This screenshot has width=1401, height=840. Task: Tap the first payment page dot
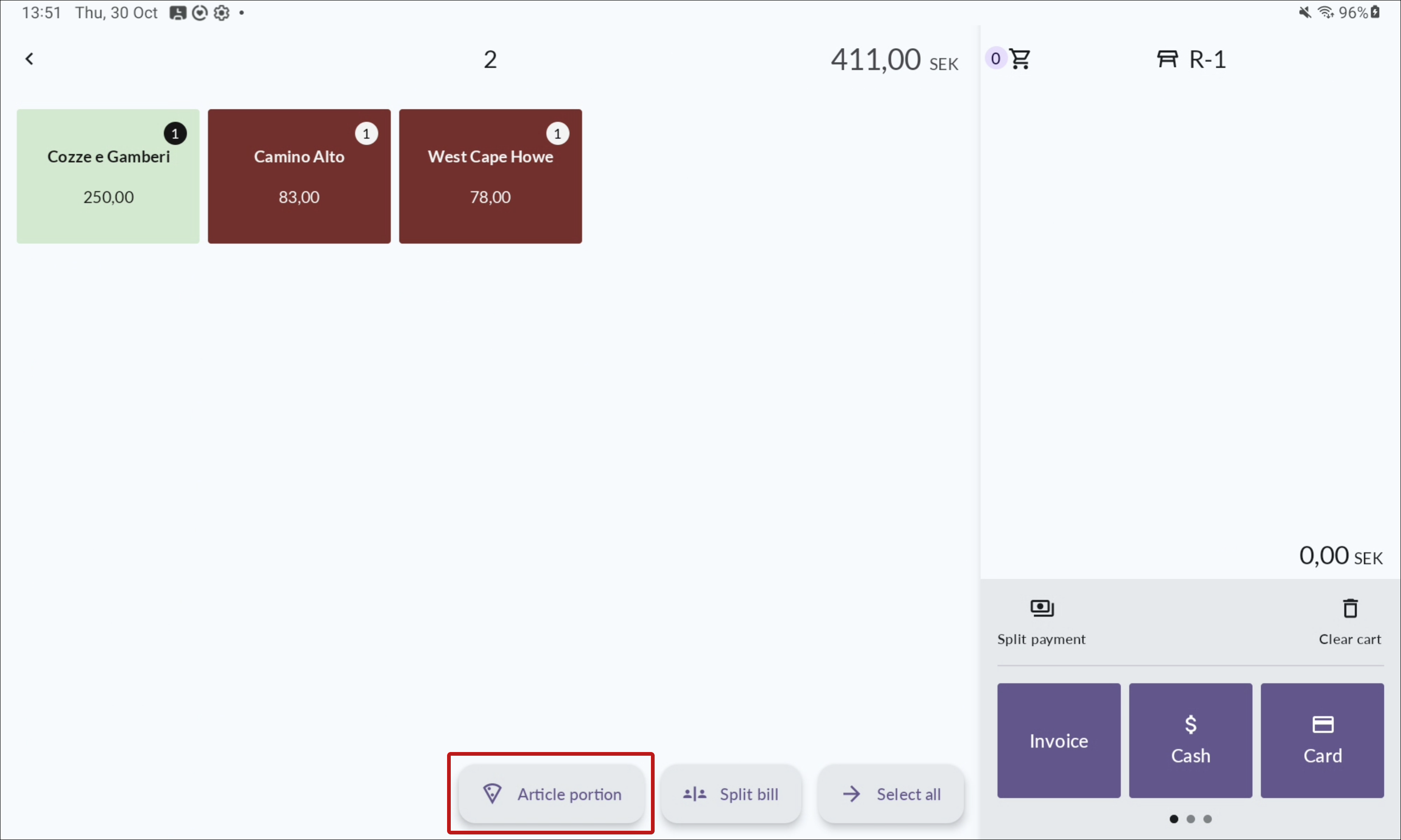pyautogui.click(x=1174, y=819)
